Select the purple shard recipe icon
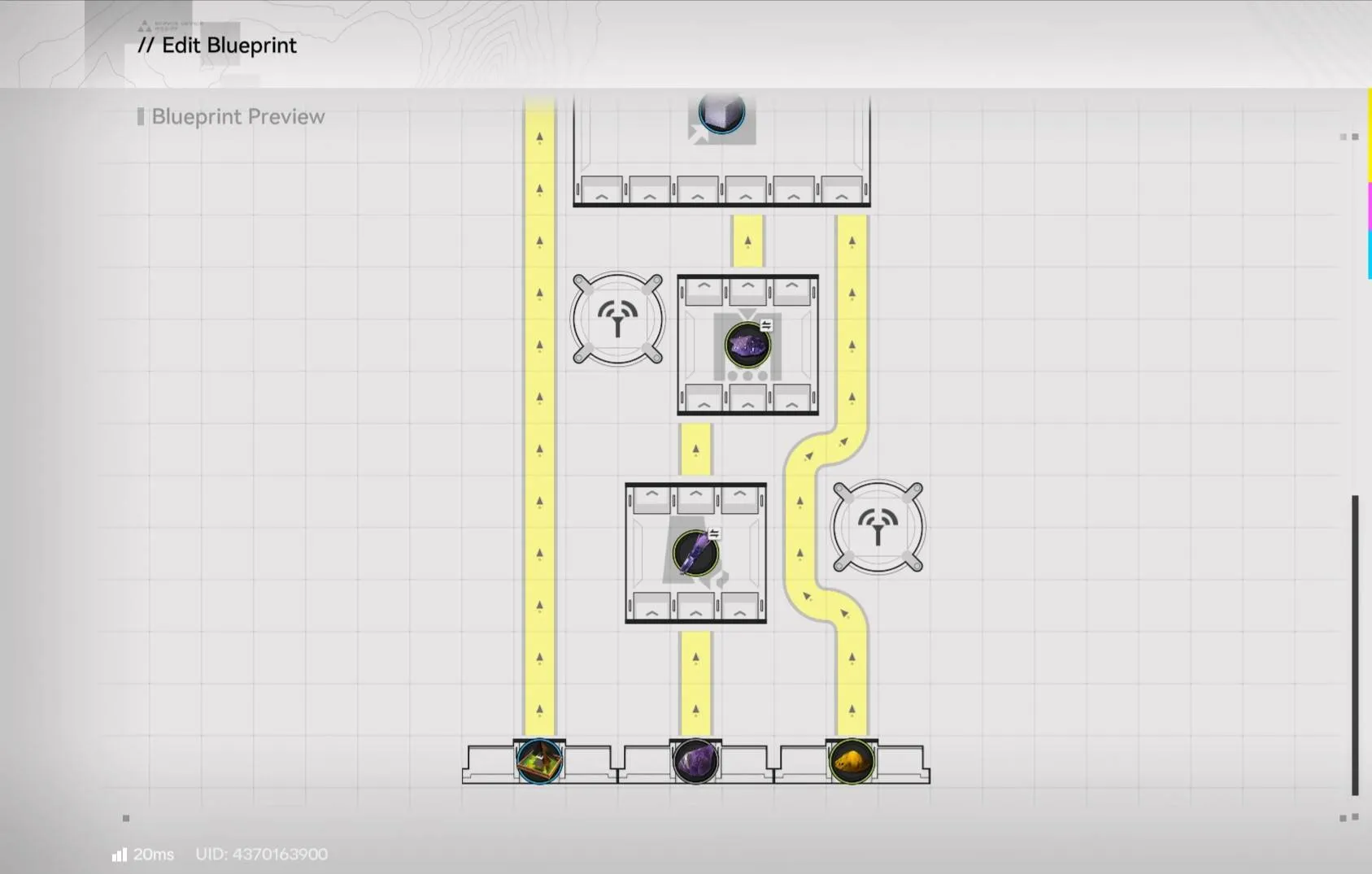This screenshot has height=874, width=1372. click(x=695, y=554)
